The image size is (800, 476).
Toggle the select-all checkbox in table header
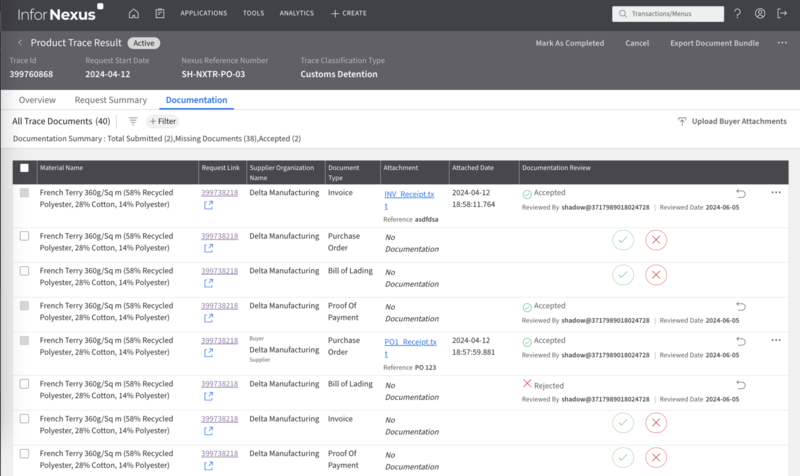(x=24, y=168)
